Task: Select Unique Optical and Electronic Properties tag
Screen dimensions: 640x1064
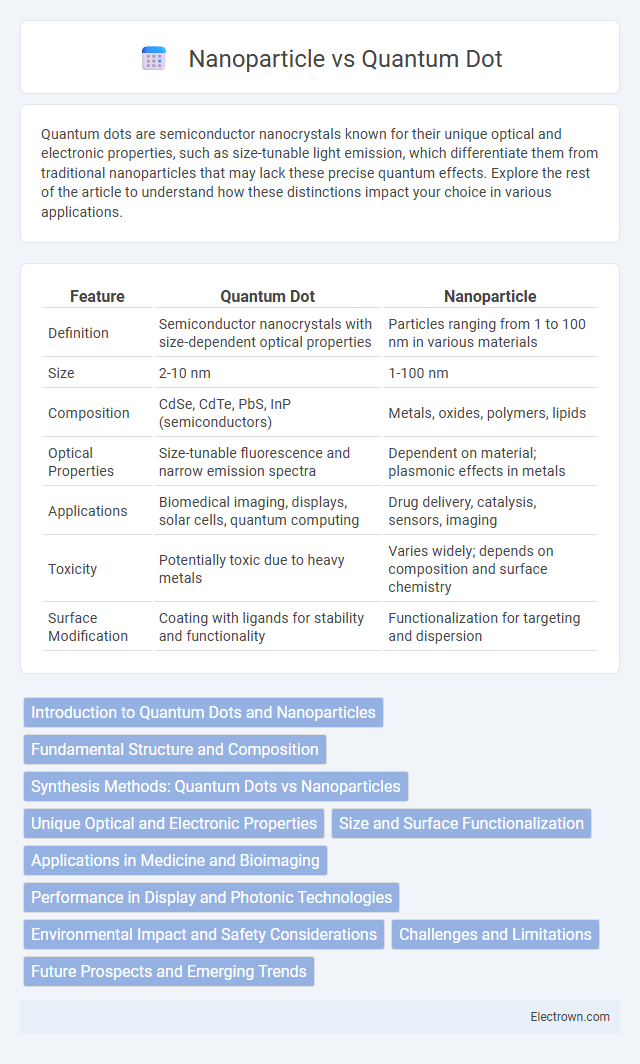Action: 174,823
